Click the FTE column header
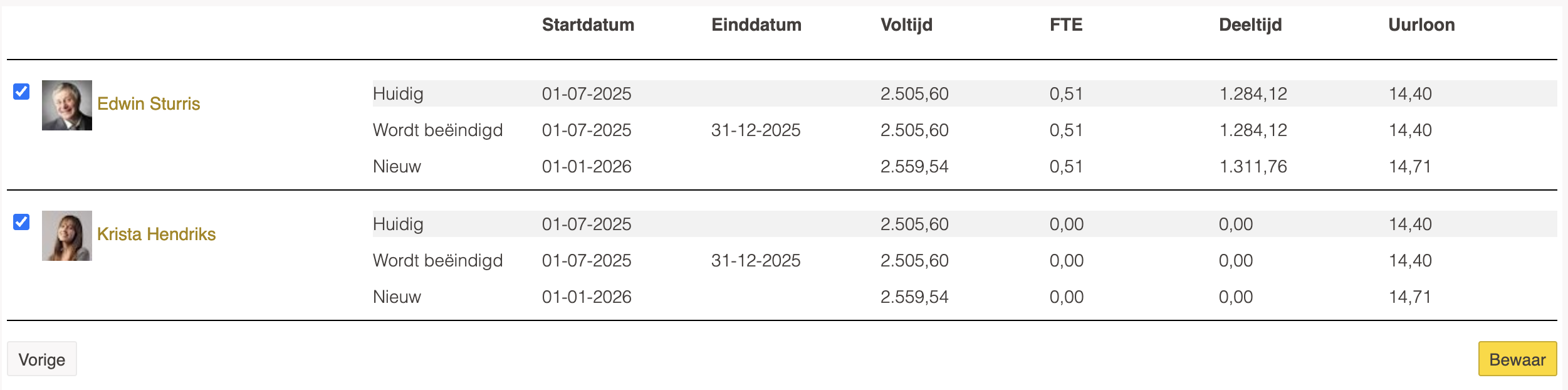The width and height of the screenshot is (1568, 390). tap(1066, 25)
